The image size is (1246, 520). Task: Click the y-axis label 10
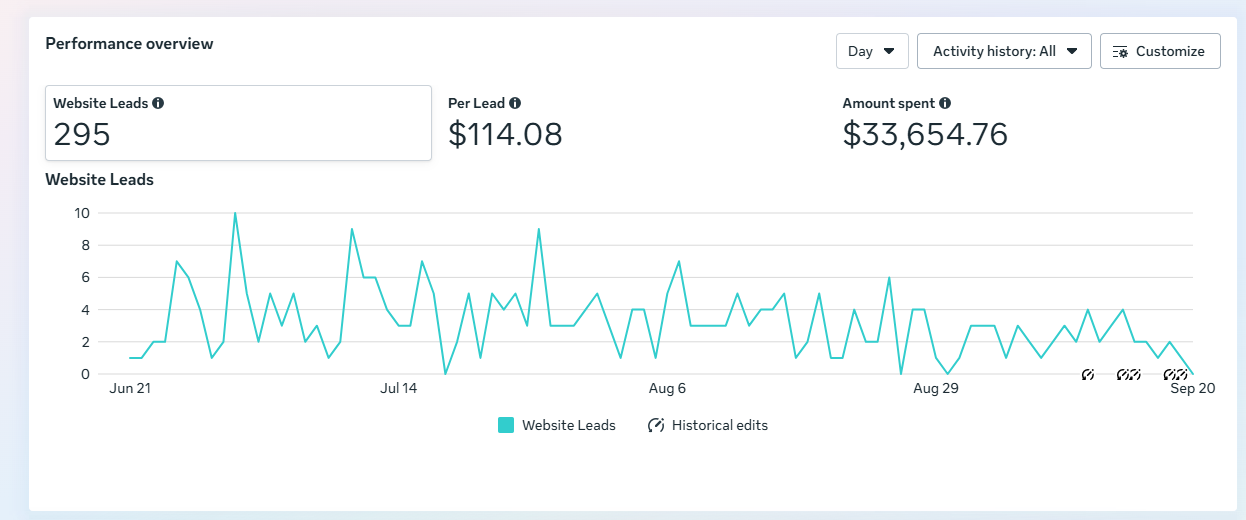(82, 213)
